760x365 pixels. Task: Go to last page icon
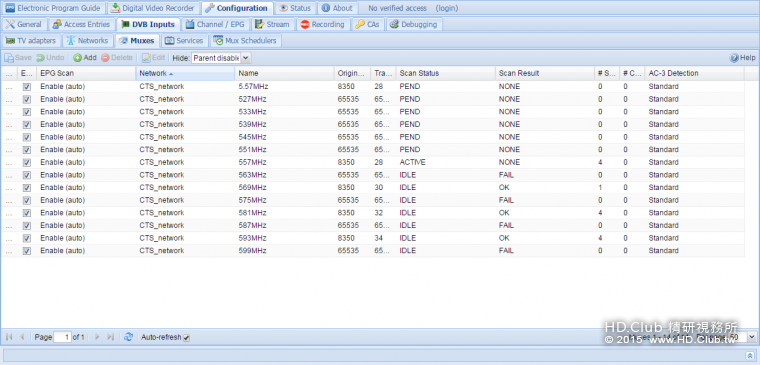[x=110, y=337]
